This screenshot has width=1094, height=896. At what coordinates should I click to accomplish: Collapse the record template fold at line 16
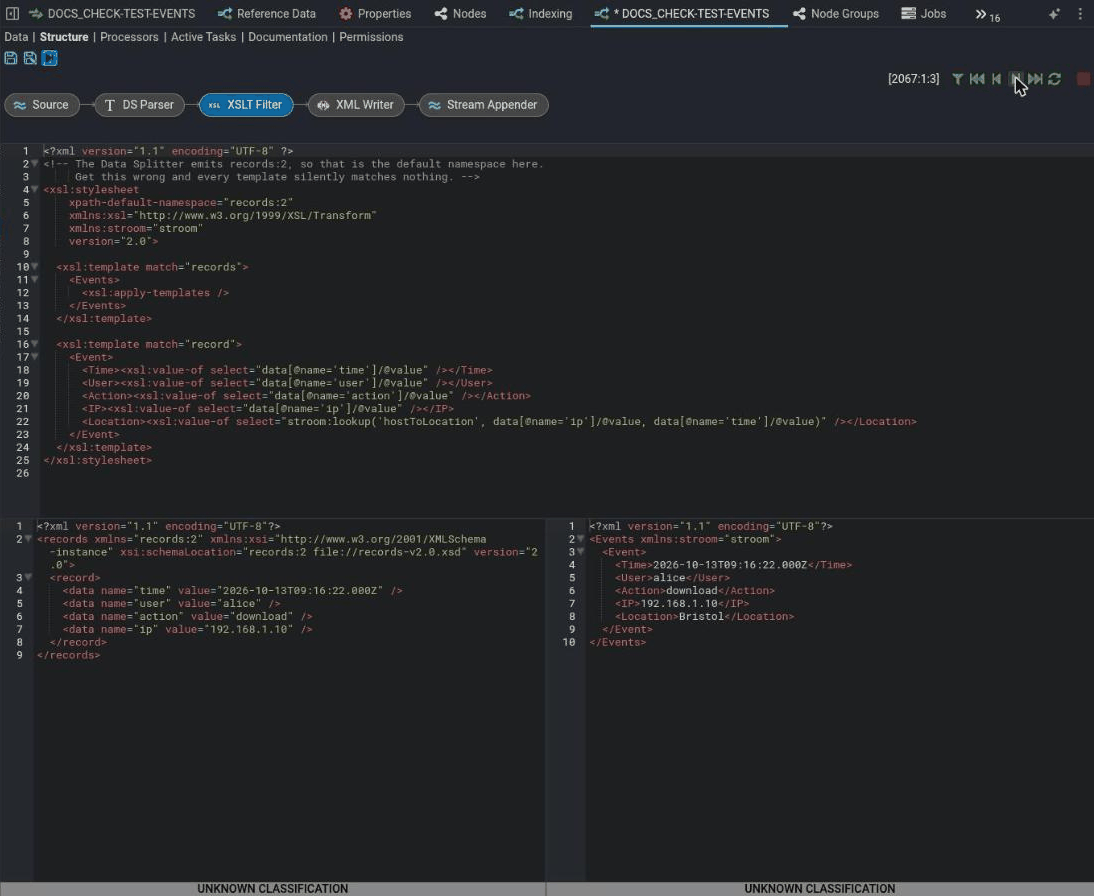35,345
